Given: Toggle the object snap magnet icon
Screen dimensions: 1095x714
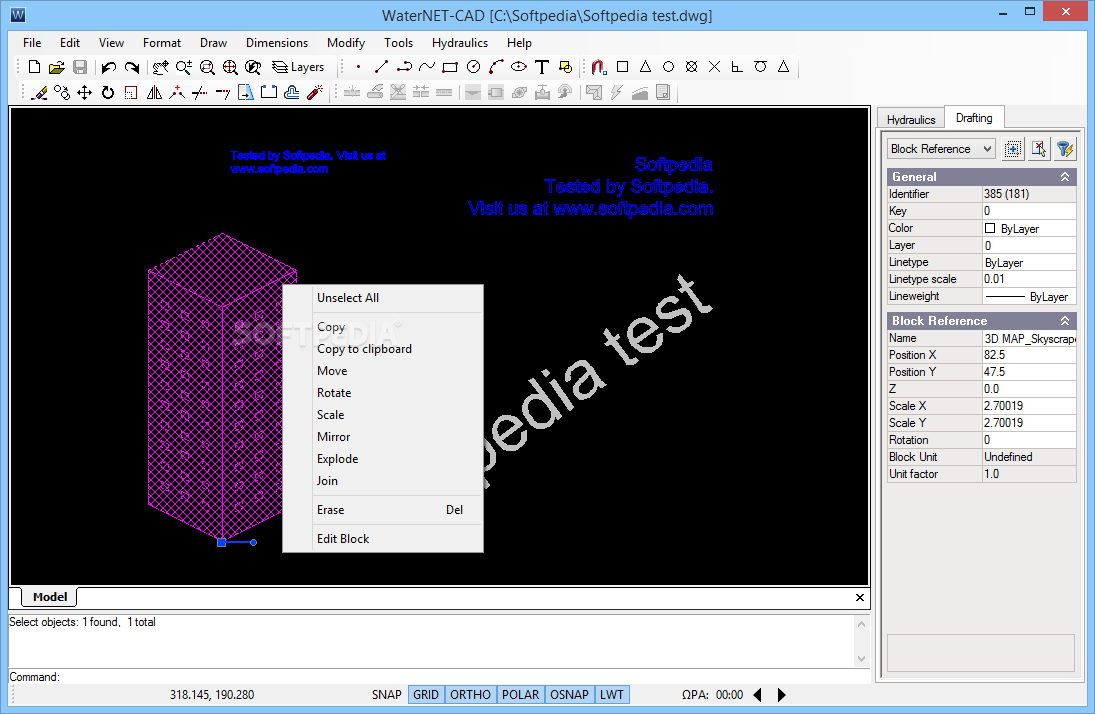Looking at the screenshot, I should click(598, 67).
